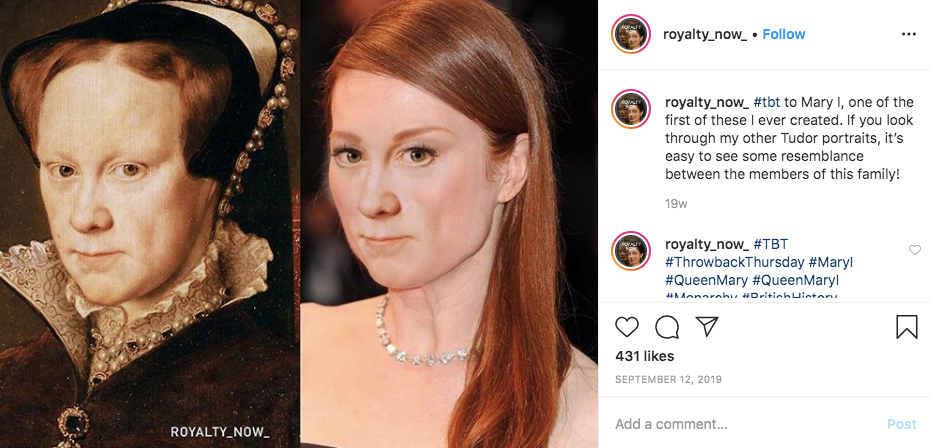931x448 pixels.
Task: View the 431 likes list
Action: point(644,356)
